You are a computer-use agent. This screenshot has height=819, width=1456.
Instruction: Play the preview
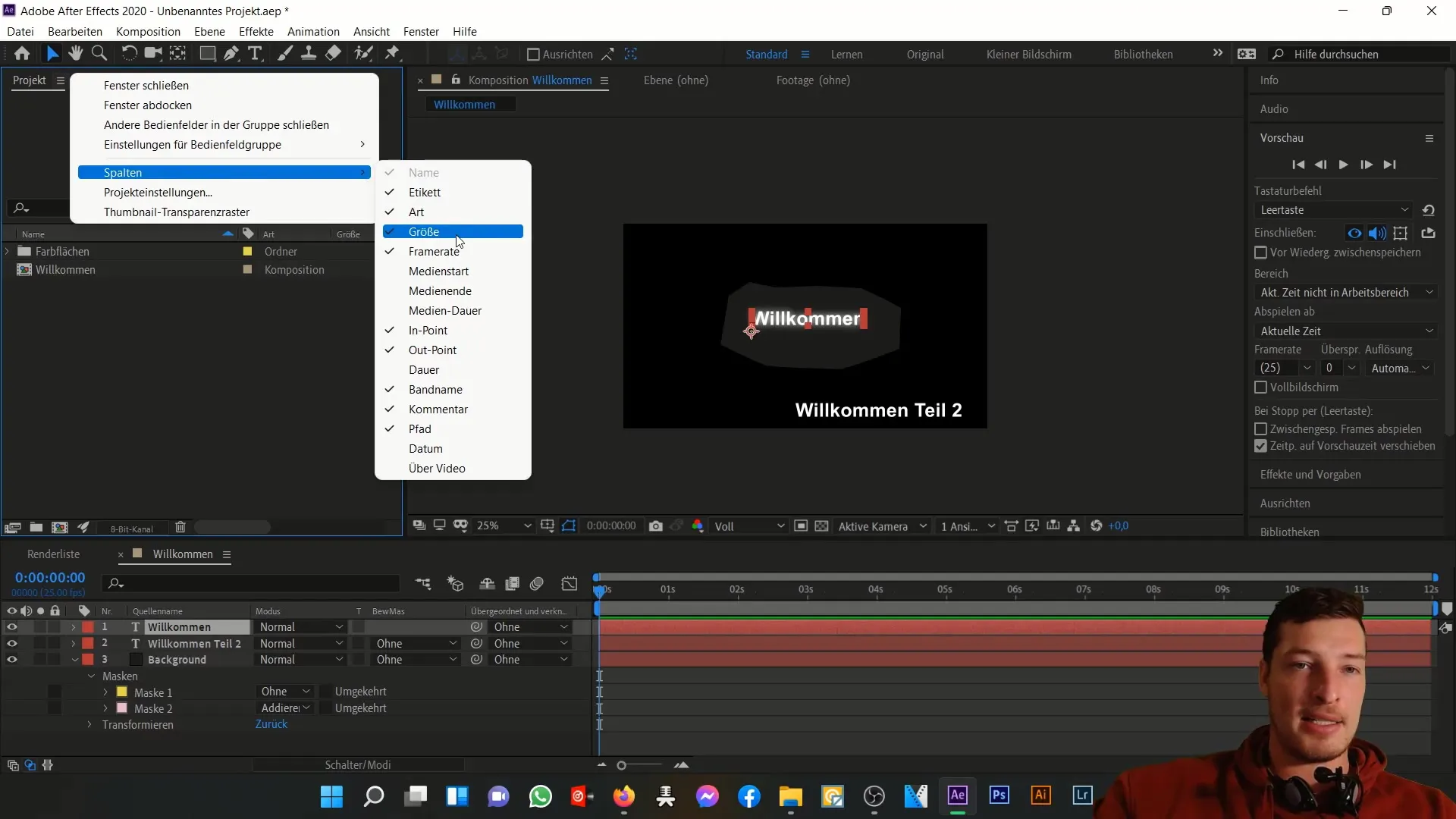click(1344, 165)
